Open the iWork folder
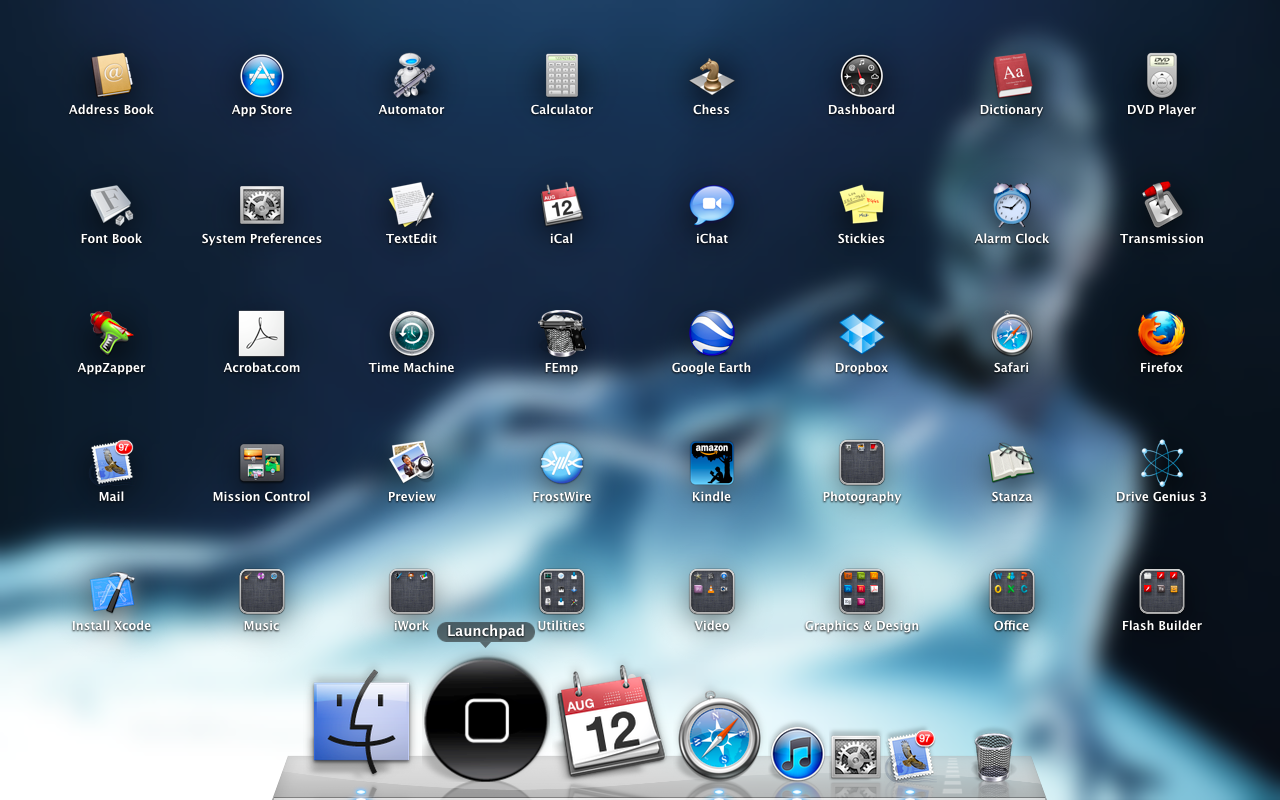This screenshot has height=800, width=1280. pyautogui.click(x=412, y=592)
